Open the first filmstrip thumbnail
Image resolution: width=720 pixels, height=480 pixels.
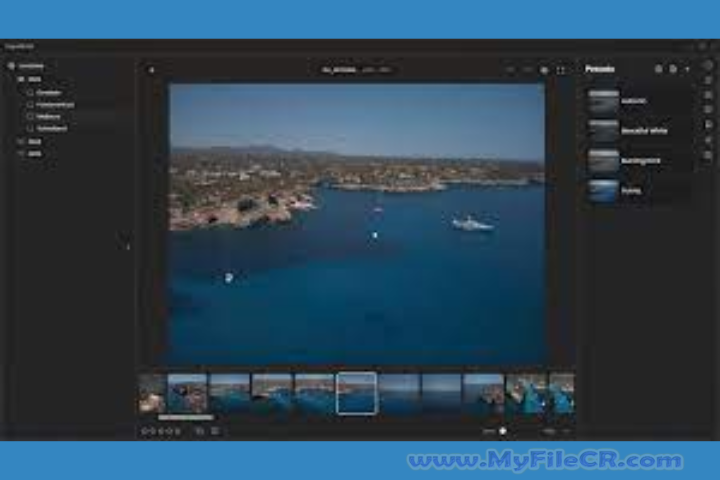click(x=152, y=394)
